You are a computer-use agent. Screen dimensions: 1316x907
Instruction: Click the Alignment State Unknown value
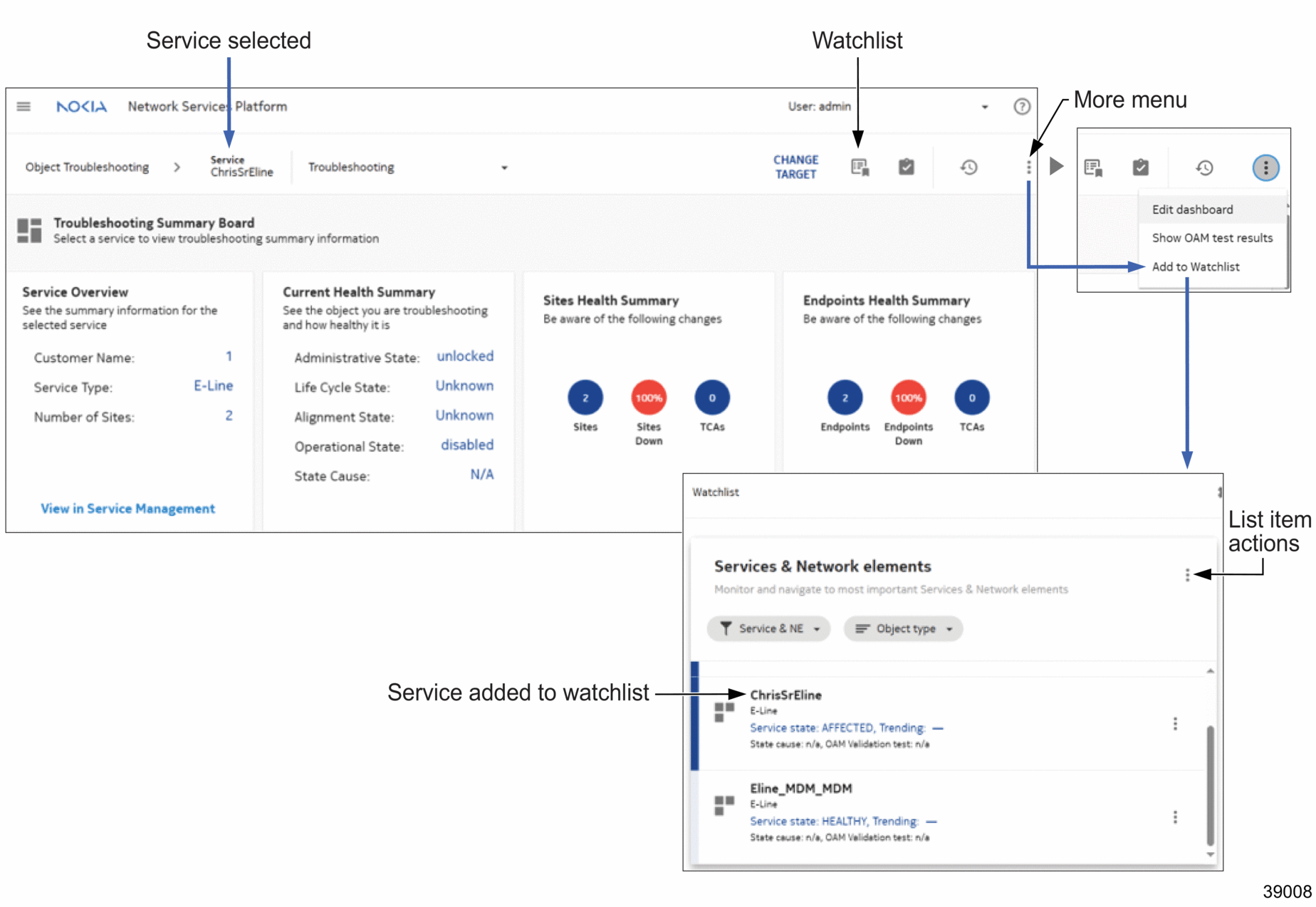pos(464,415)
